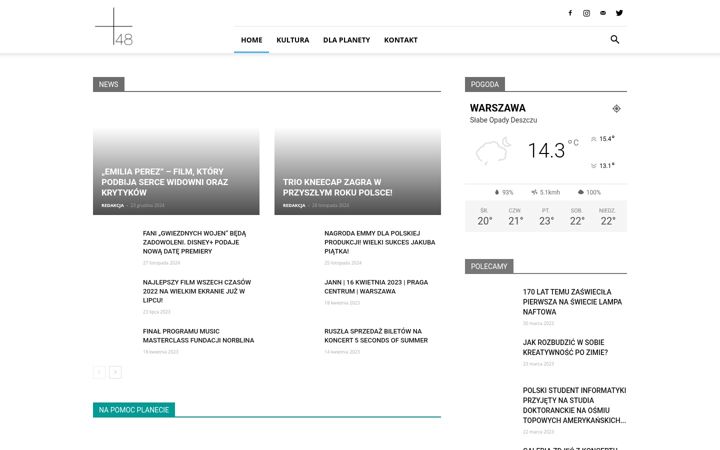Open the JANN 16 kwietnia 2023 article
Screen dimensions: 720x450
[376, 287]
